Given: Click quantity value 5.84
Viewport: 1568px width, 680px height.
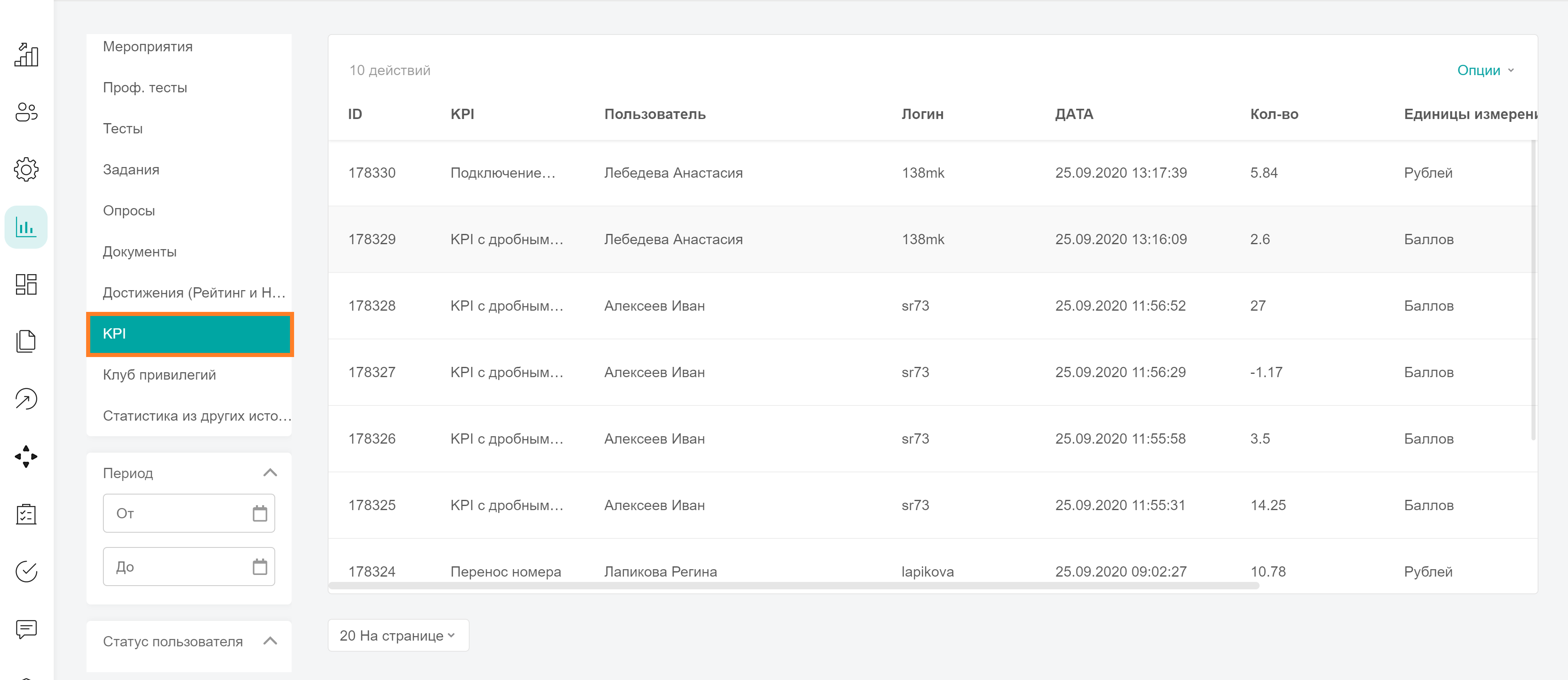Looking at the screenshot, I should click(1264, 173).
